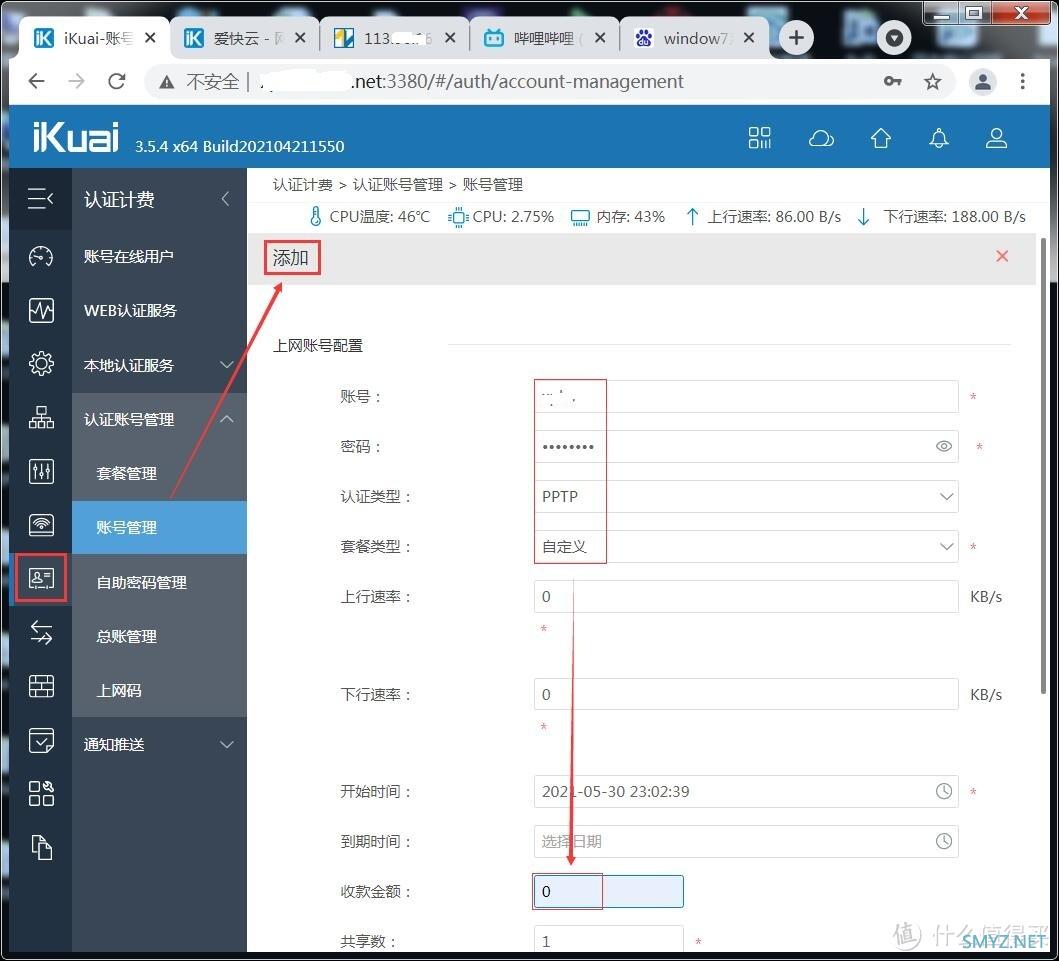Open the network settings topology icon

(x=41, y=417)
